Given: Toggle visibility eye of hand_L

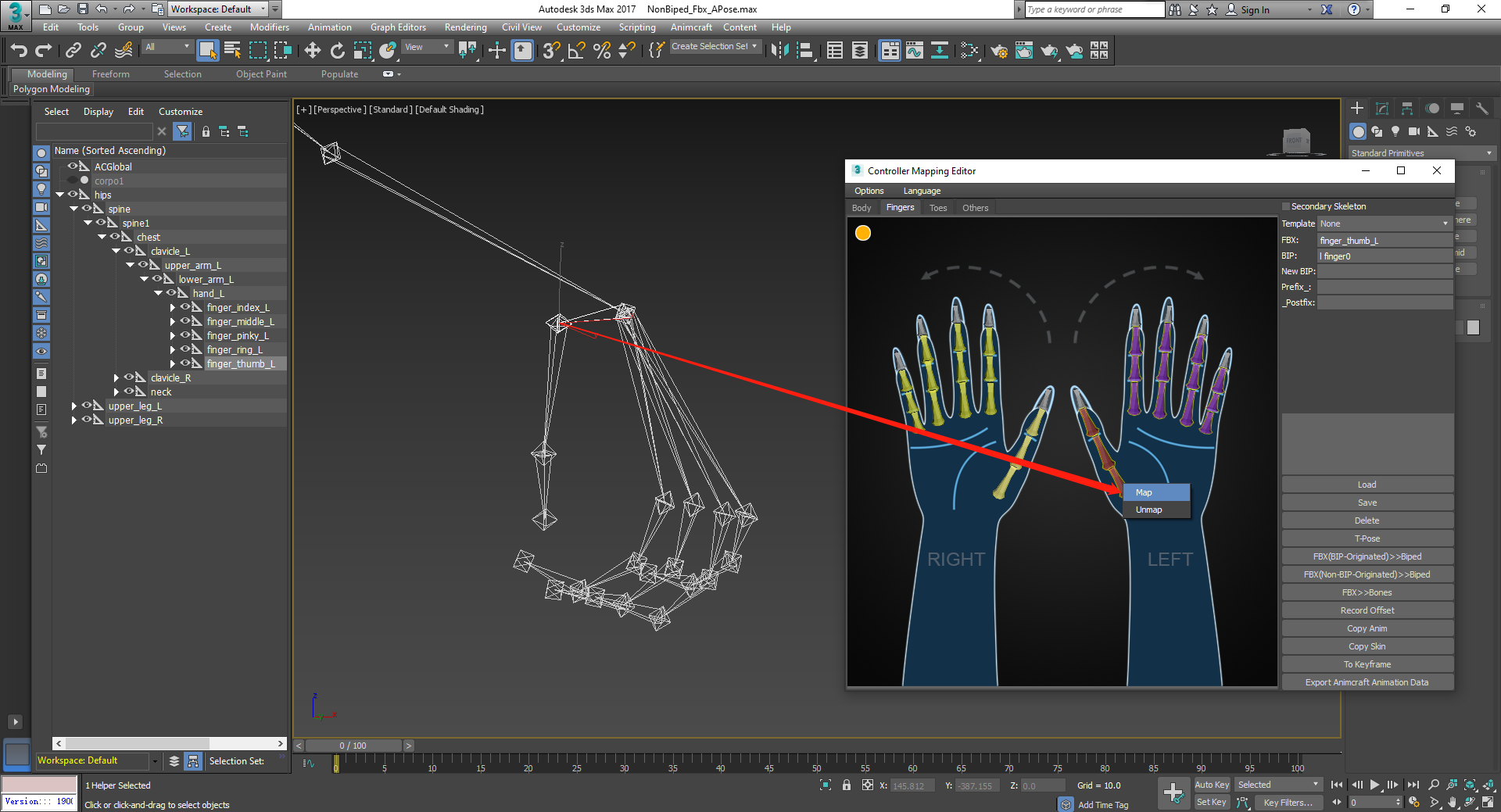Looking at the screenshot, I should pyautogui.click(x=170, y=293).
